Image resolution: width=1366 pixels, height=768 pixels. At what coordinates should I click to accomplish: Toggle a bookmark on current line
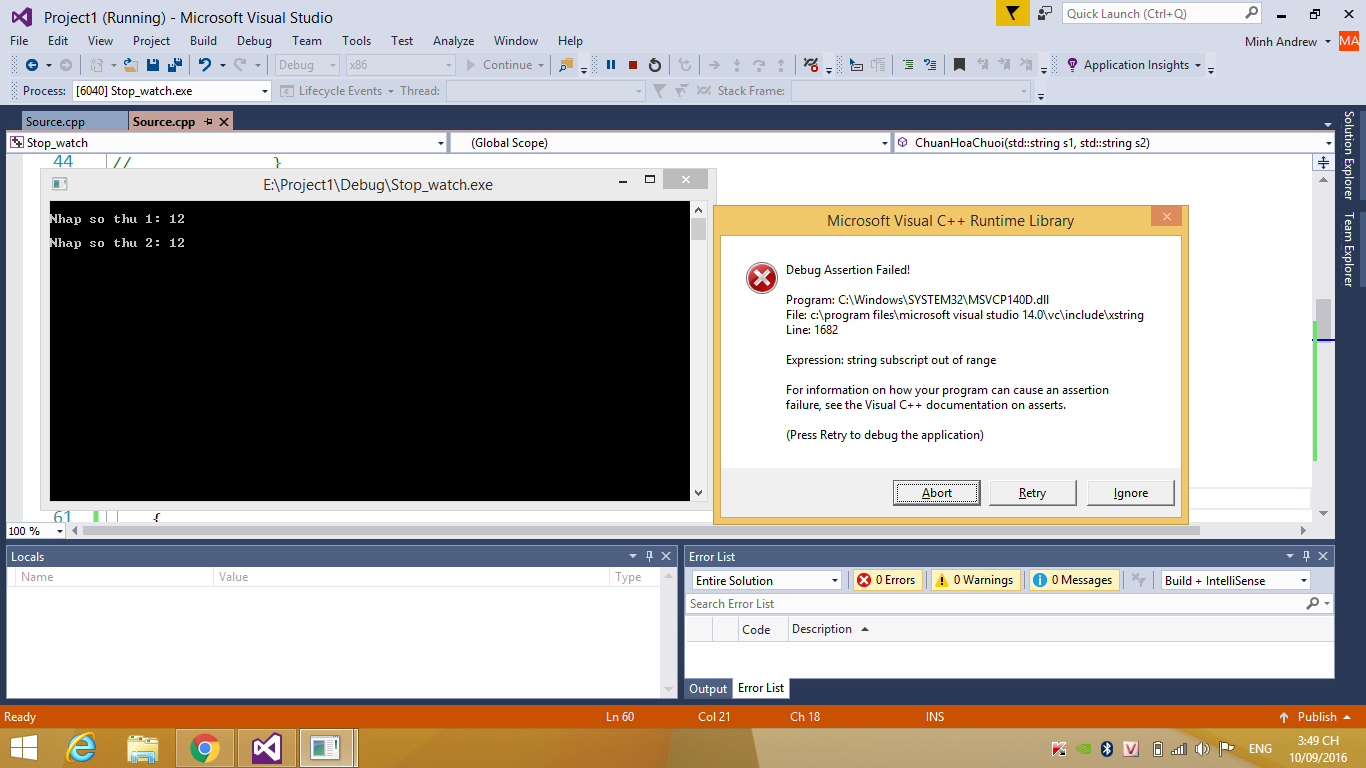click(959, 65)
